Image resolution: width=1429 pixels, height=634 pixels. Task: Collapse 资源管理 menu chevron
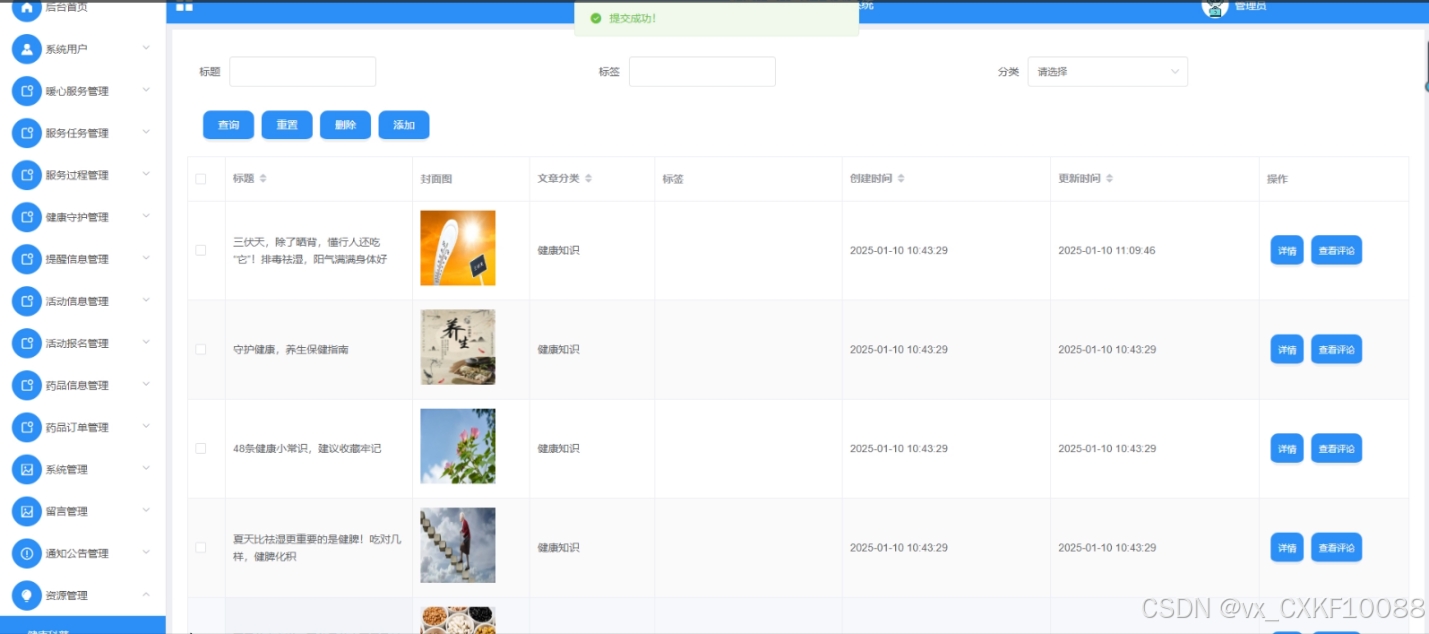point(146,594)
